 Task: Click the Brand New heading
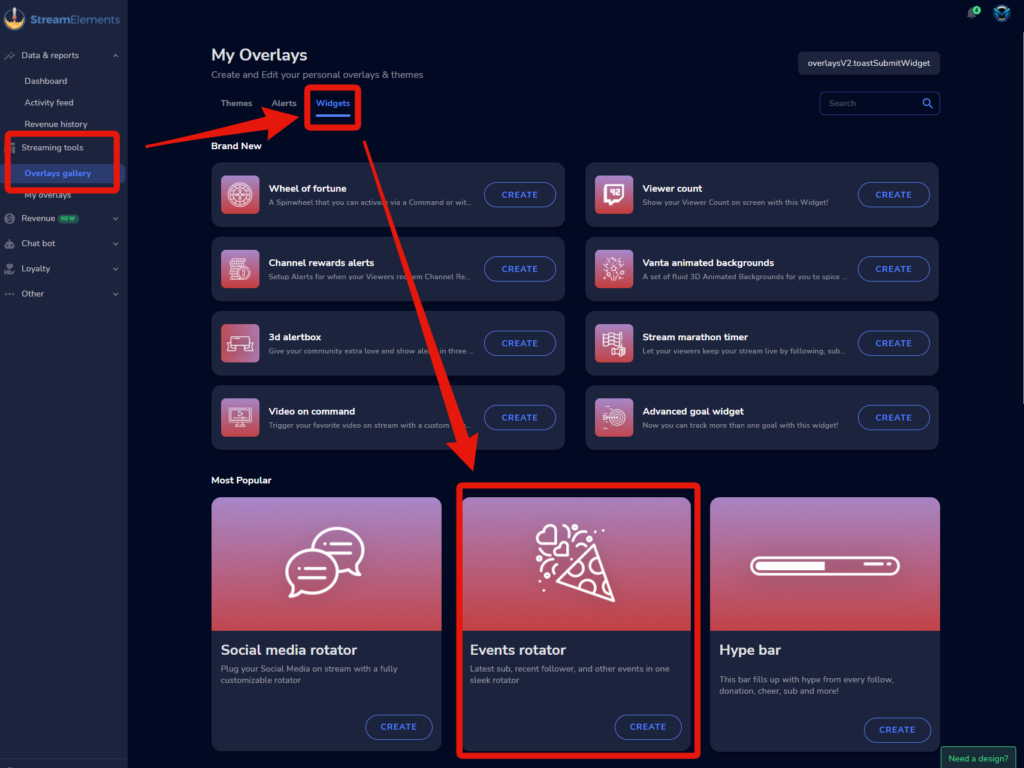pyautogui.click(x=236, y=146)
